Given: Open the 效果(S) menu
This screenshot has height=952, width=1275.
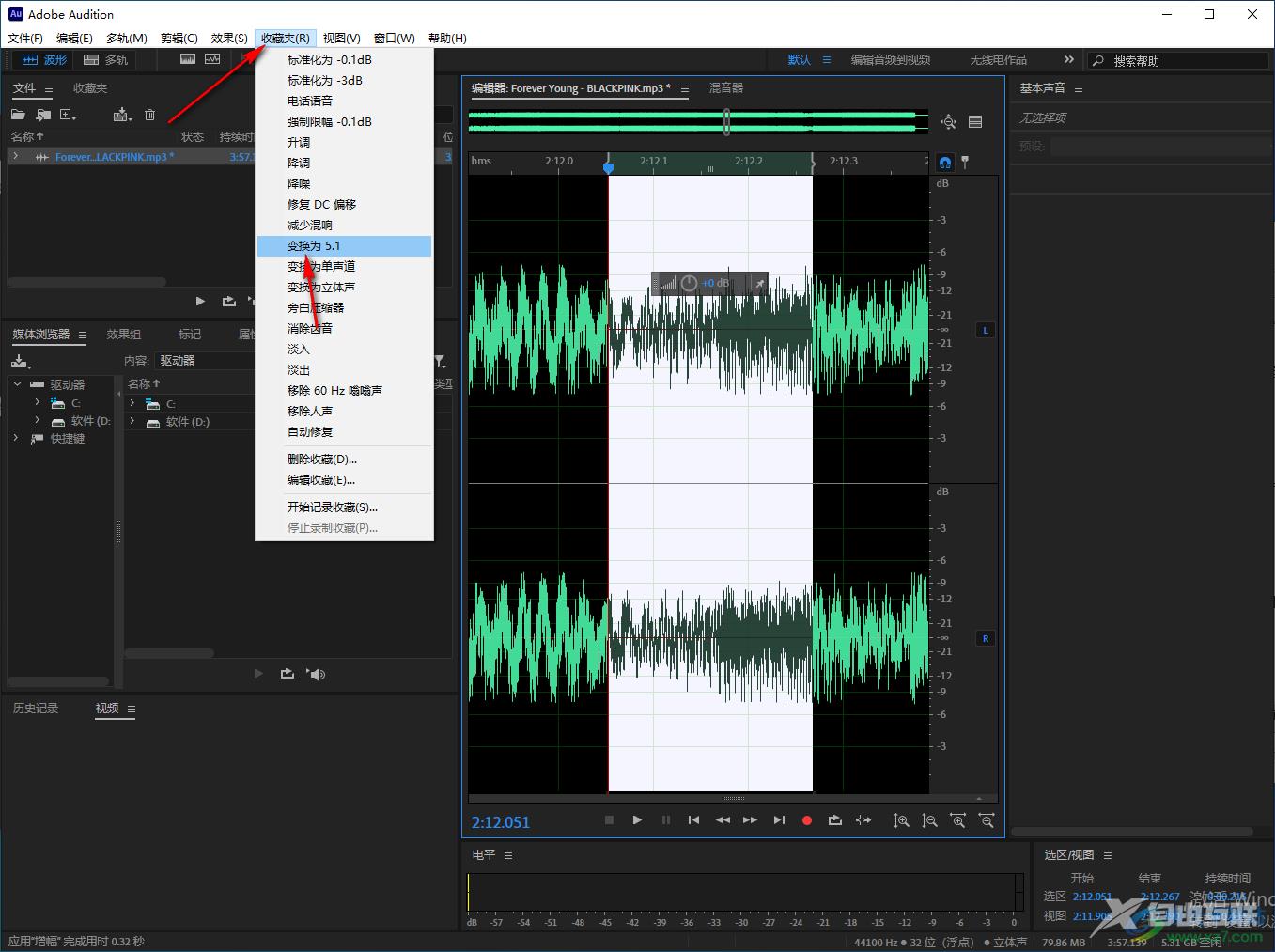Looking at the screenshot, I should pos(229,38).
